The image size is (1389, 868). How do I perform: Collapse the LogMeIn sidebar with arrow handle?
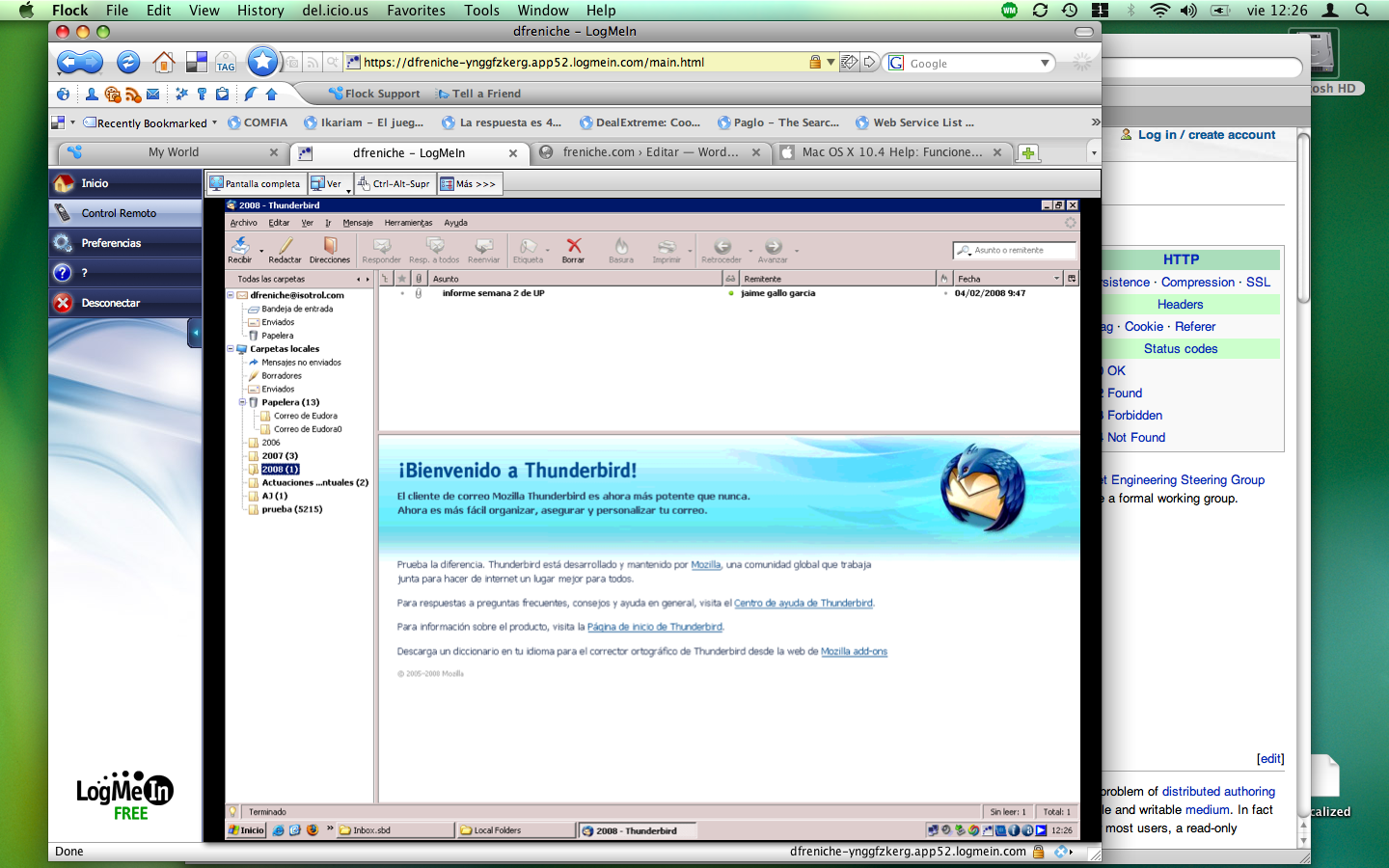click(x=194, y=333)
